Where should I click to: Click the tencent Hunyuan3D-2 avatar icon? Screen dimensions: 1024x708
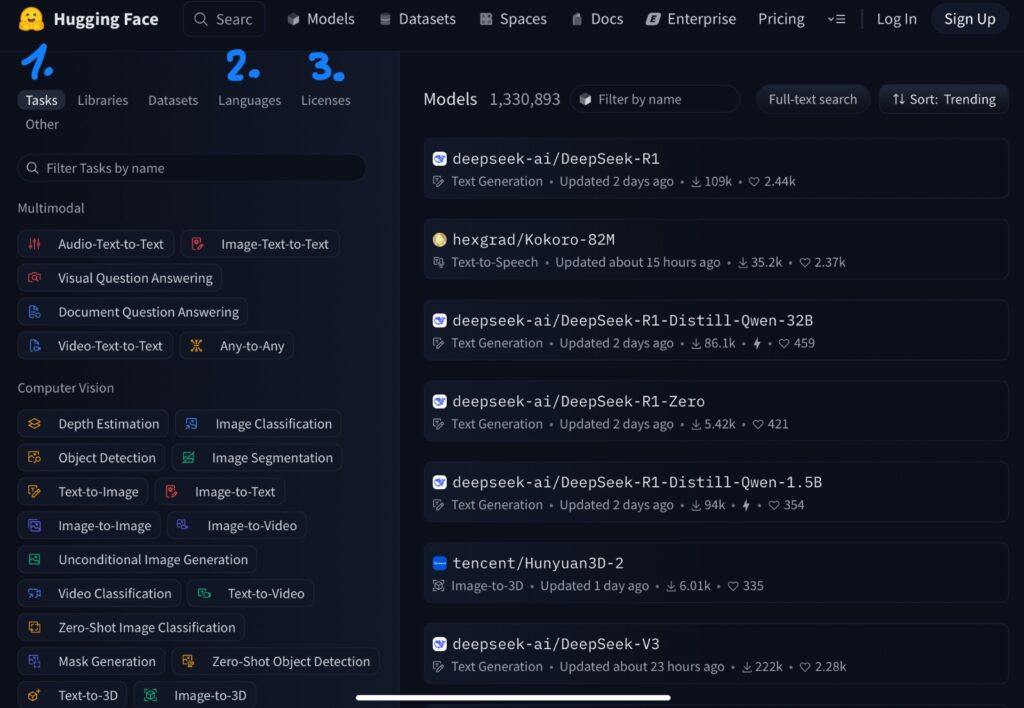(440, 563)
